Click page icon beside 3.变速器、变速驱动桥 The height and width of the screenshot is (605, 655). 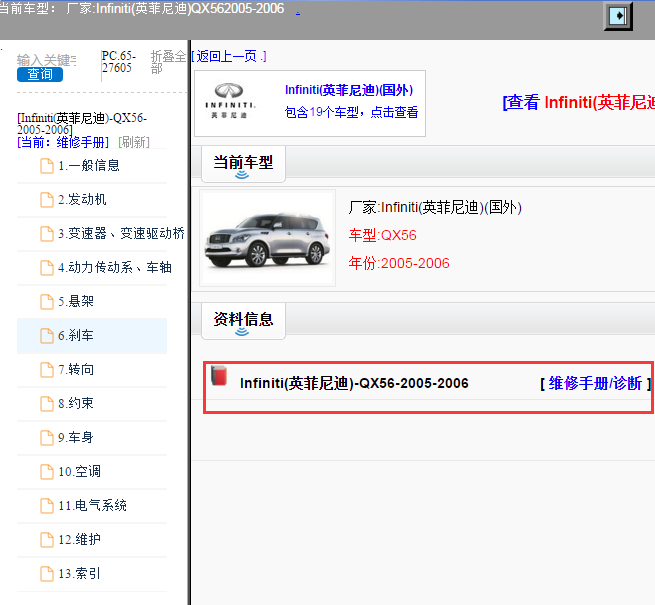coord(47,234)
